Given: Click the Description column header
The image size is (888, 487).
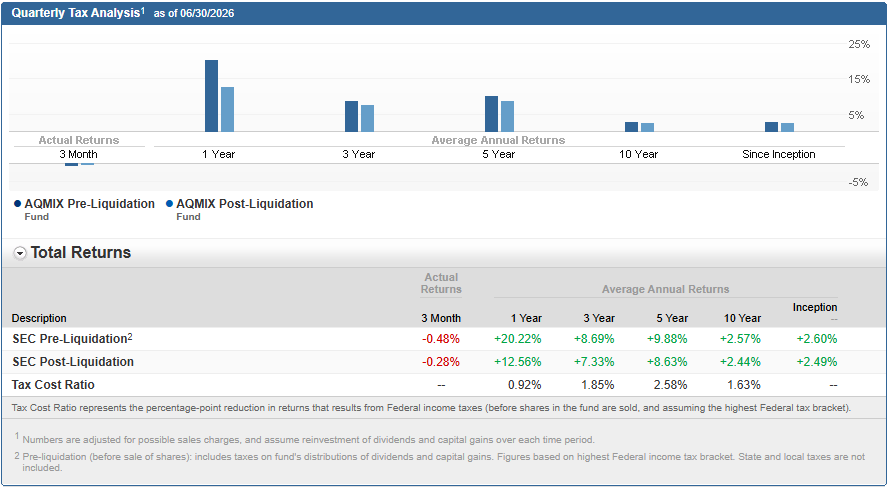Looking at the screenshot, I should pos(39,318).
